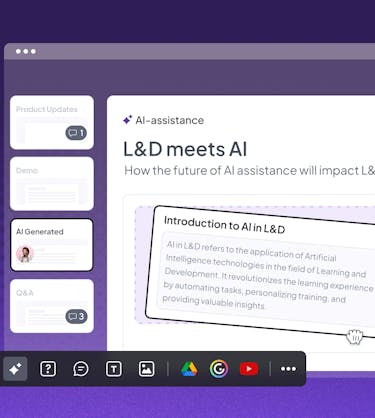Click the AI sparkle tool in toolbar
Screen dimensions: 375x418
click(x=15, y=369)
